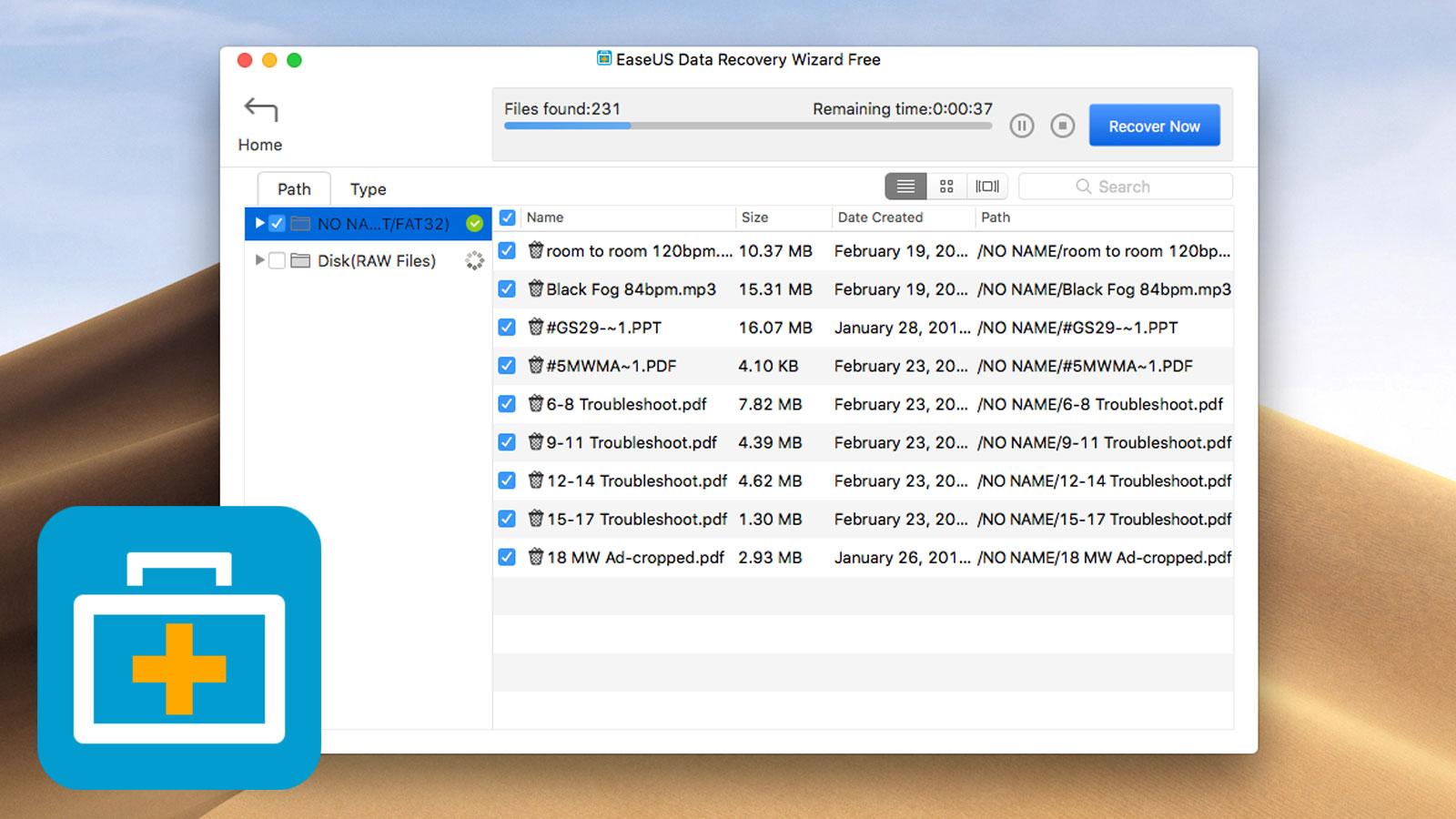This screenshot has width=1456, height=819.
Task: Uncheck Black Fog 84bpm.mp3 checkbox
Action: (508, 288)
